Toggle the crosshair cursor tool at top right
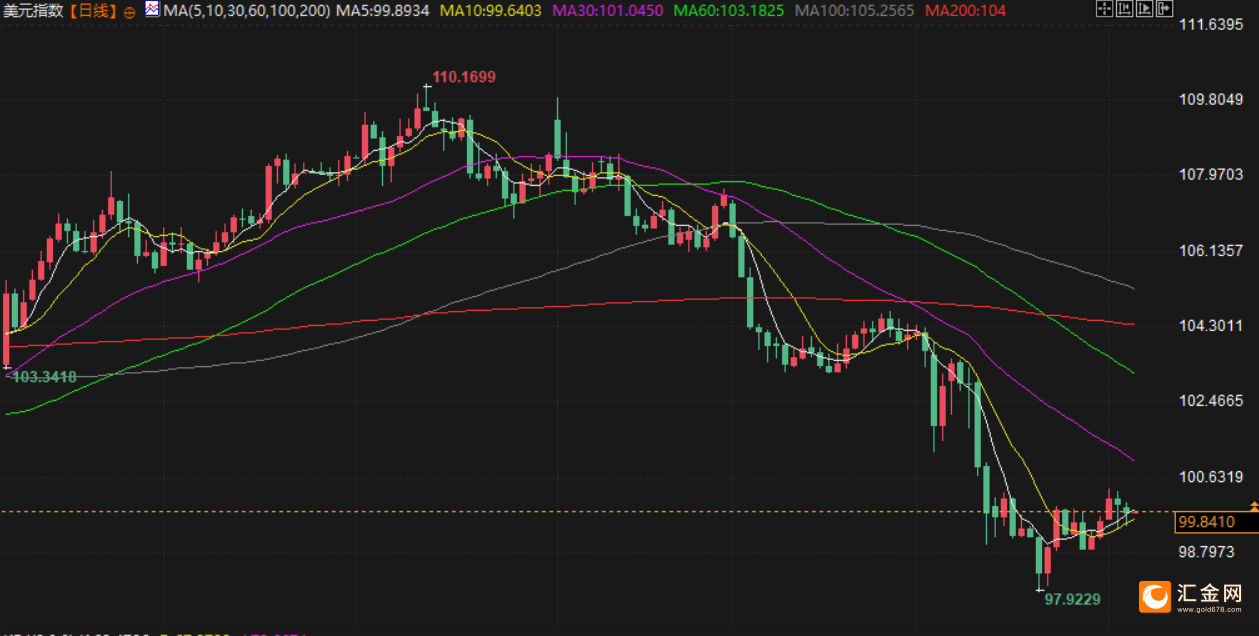The width and height of the screenshot is (1259, 636). point(1103,10)
